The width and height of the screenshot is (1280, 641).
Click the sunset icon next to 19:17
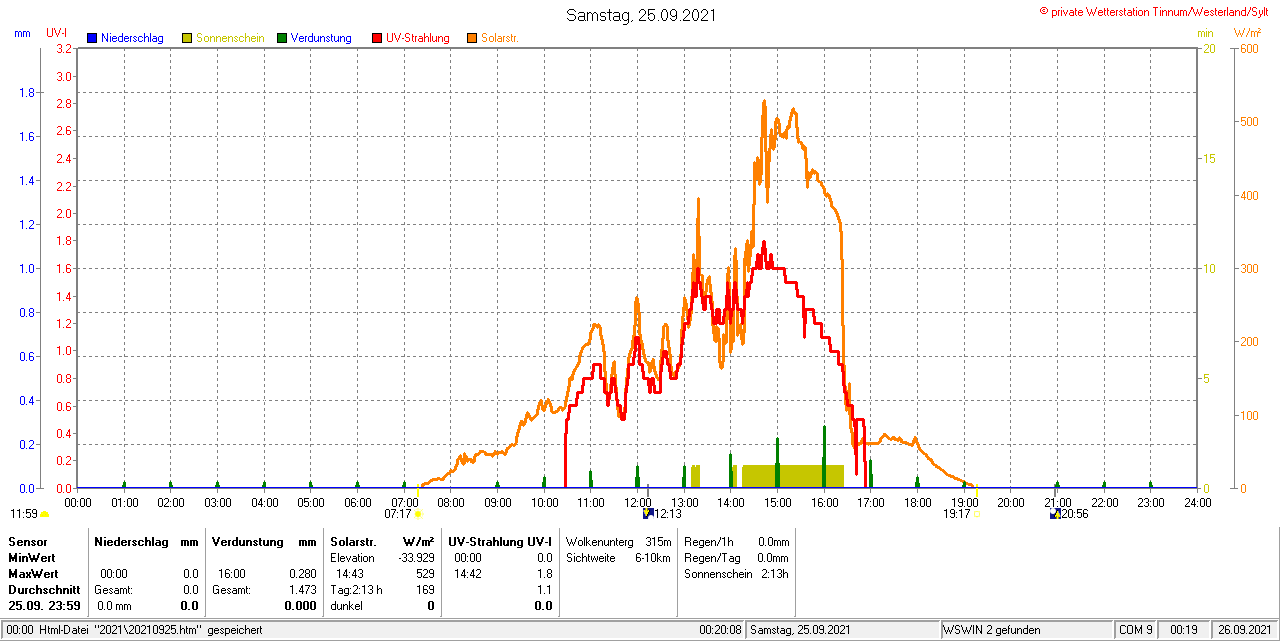[976, 514]
